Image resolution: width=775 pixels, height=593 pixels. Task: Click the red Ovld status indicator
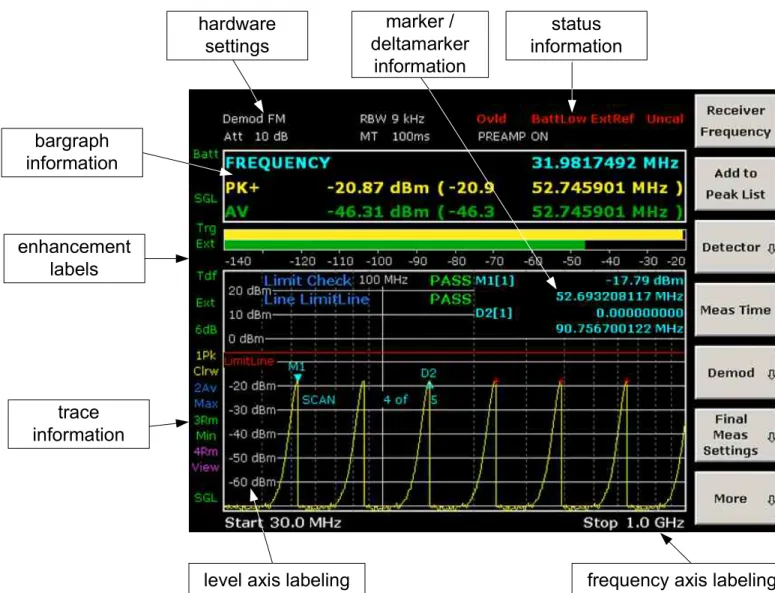[x=491, y=119]
